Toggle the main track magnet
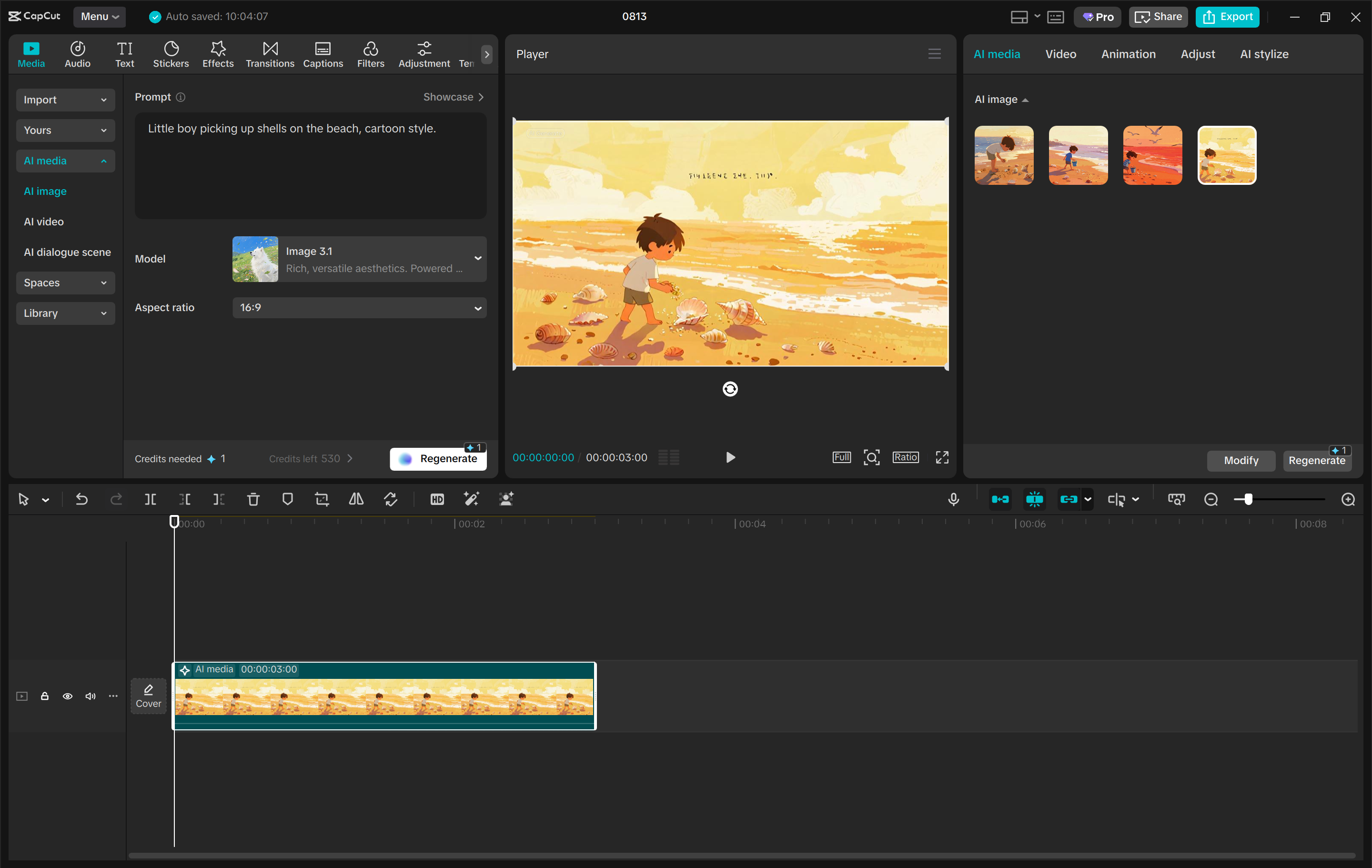This screenshot has height=868, width=1372. pos(1000,499)
